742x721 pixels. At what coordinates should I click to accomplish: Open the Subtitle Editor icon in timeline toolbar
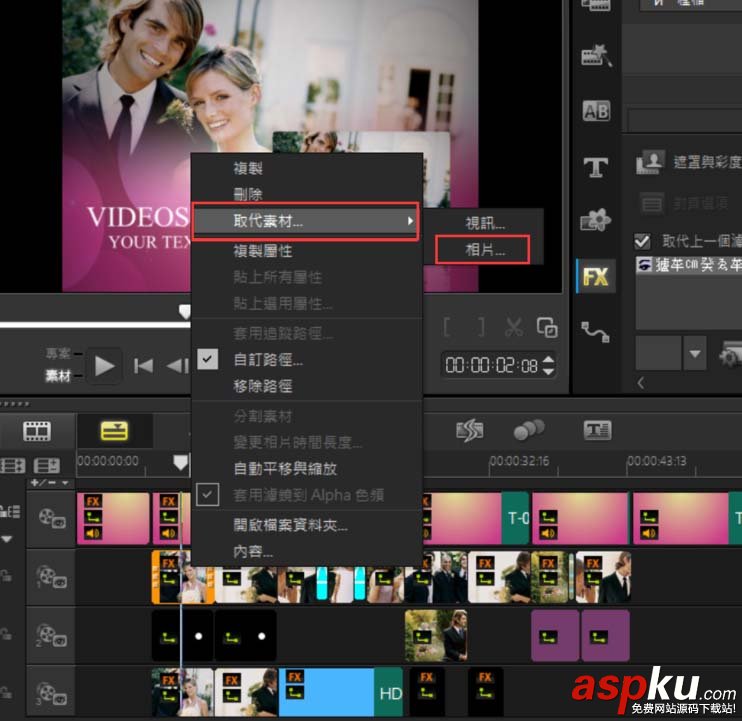(597, 430)
